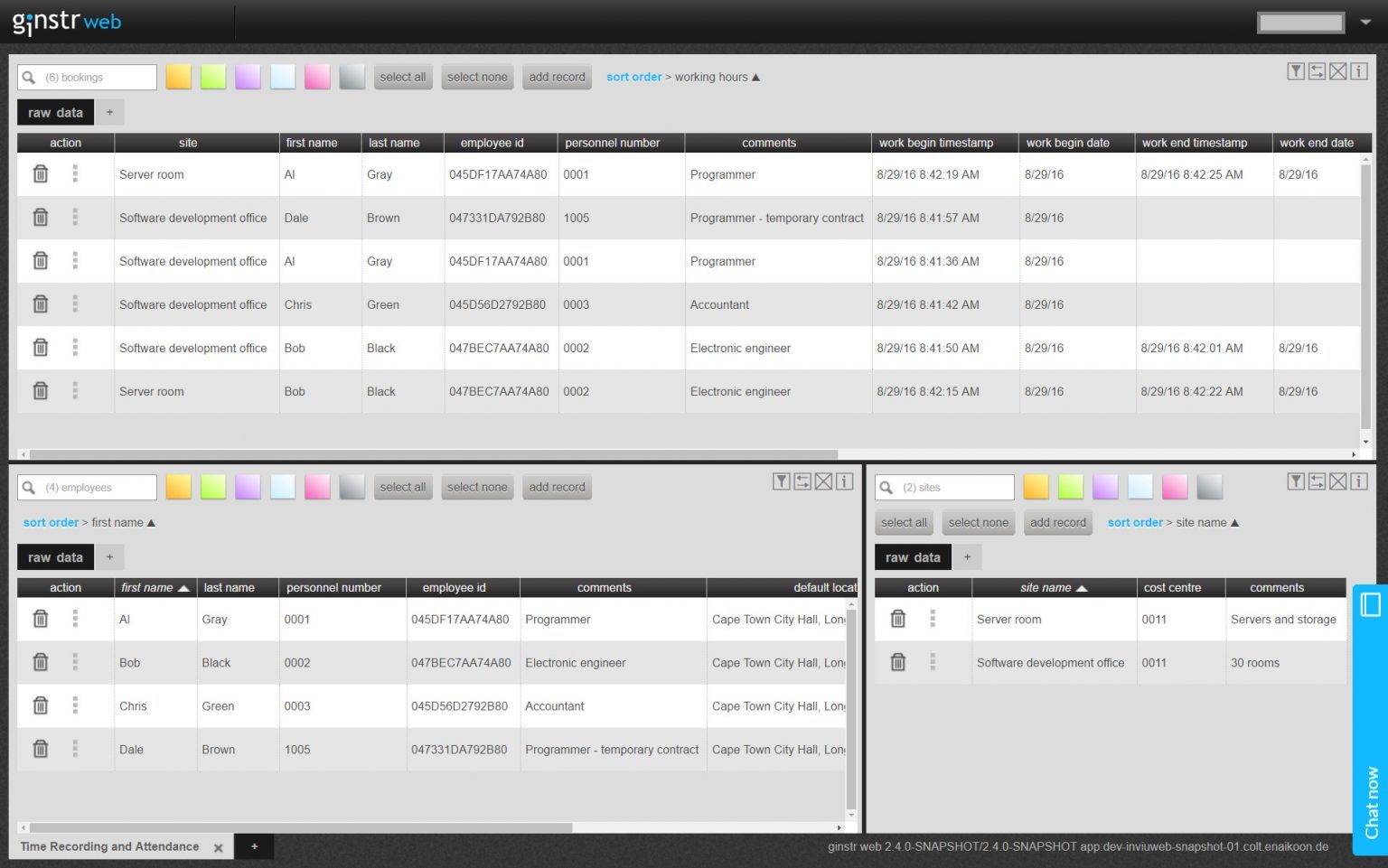
Task: Delete the Dale Brown booking row
Action: 41,218
